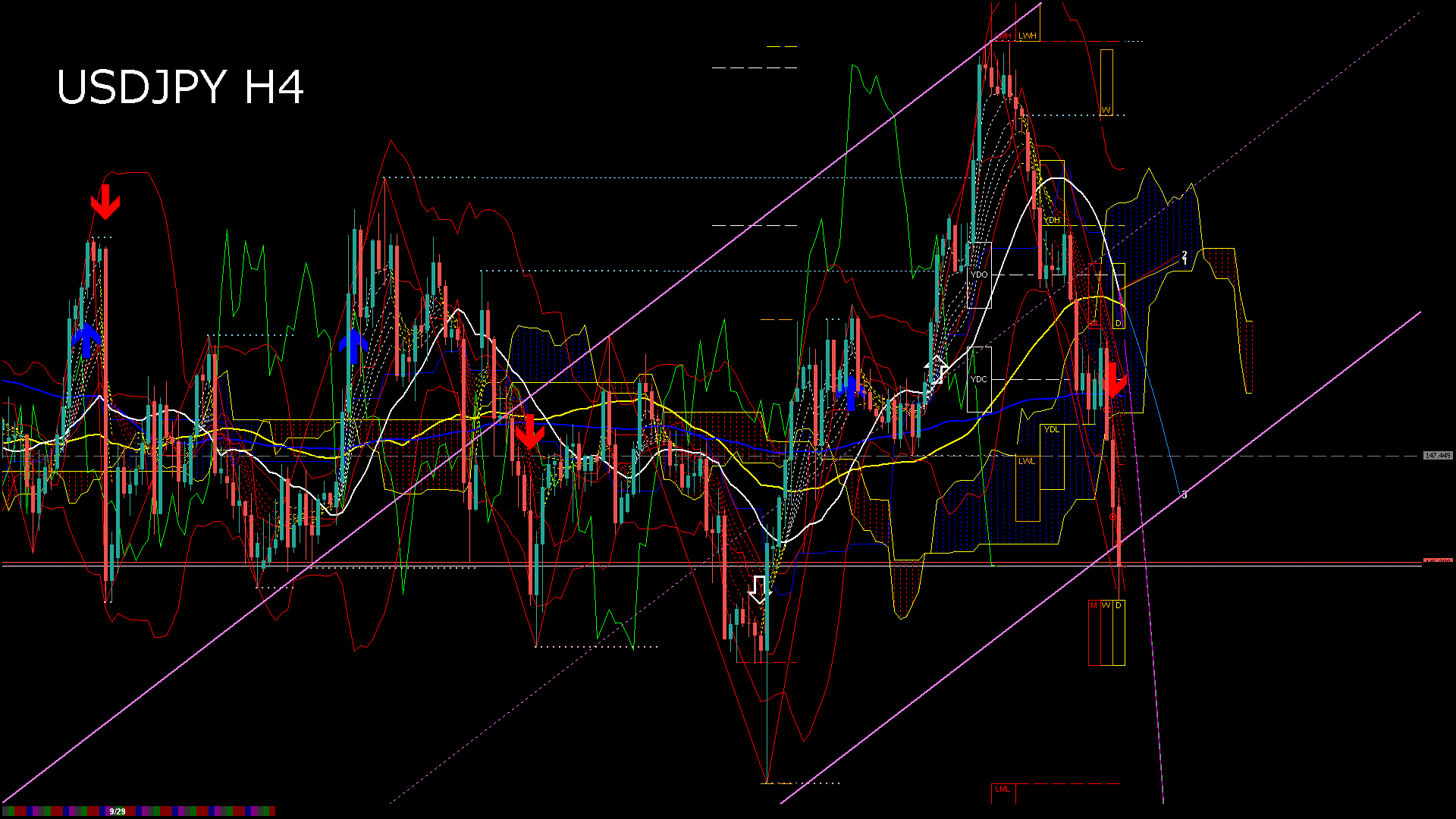Select the LWH level label

coord(1028,36)
